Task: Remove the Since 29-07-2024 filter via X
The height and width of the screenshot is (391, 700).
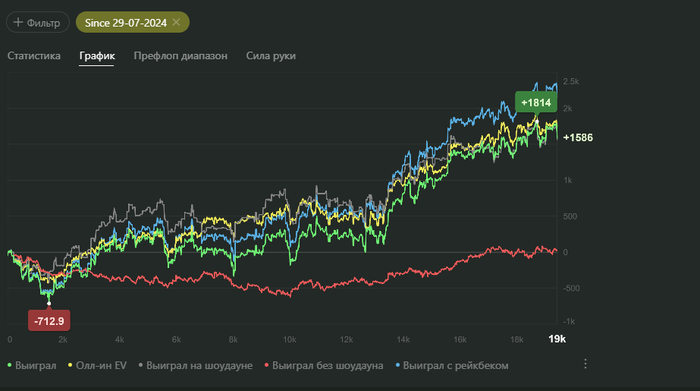Action: tap(176, 22)
